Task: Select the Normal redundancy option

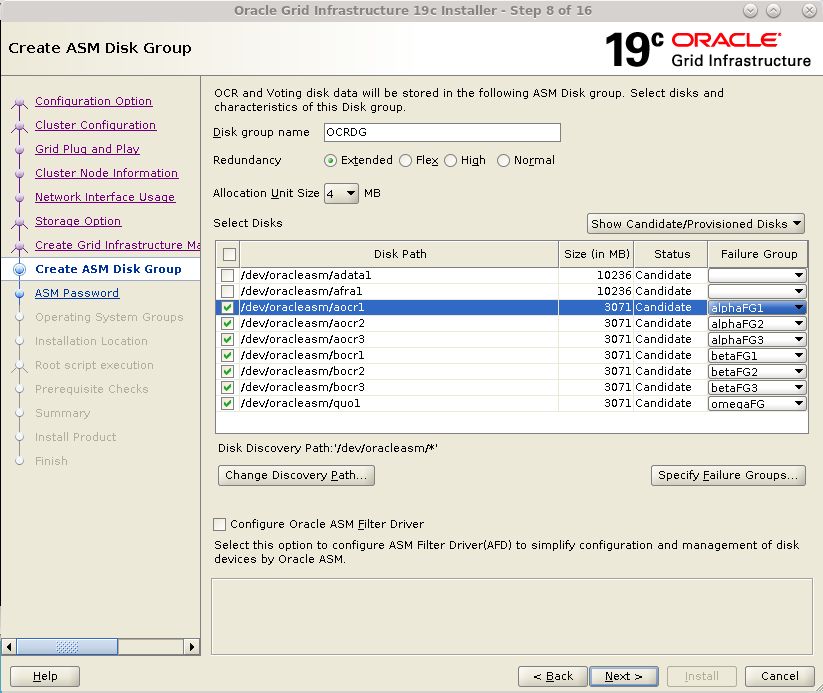Action: coord(503,160)
